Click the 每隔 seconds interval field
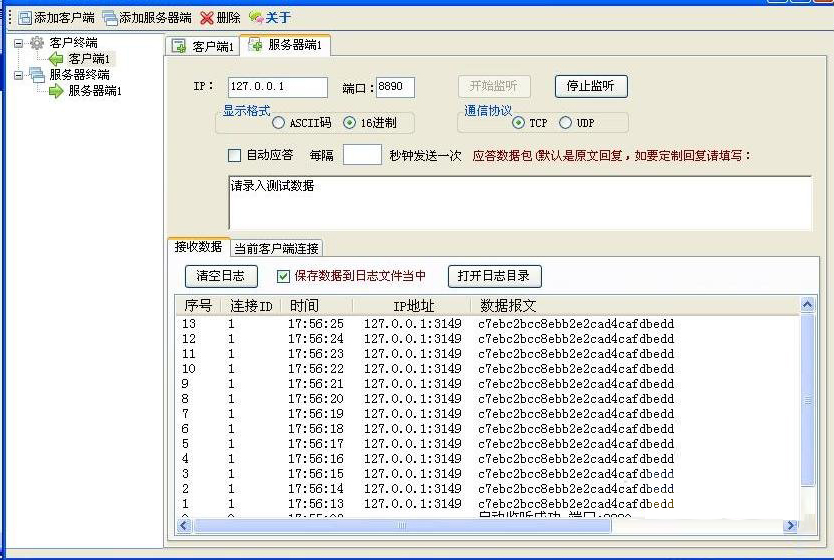Screen dimensions: 834x560 (362, 155)
